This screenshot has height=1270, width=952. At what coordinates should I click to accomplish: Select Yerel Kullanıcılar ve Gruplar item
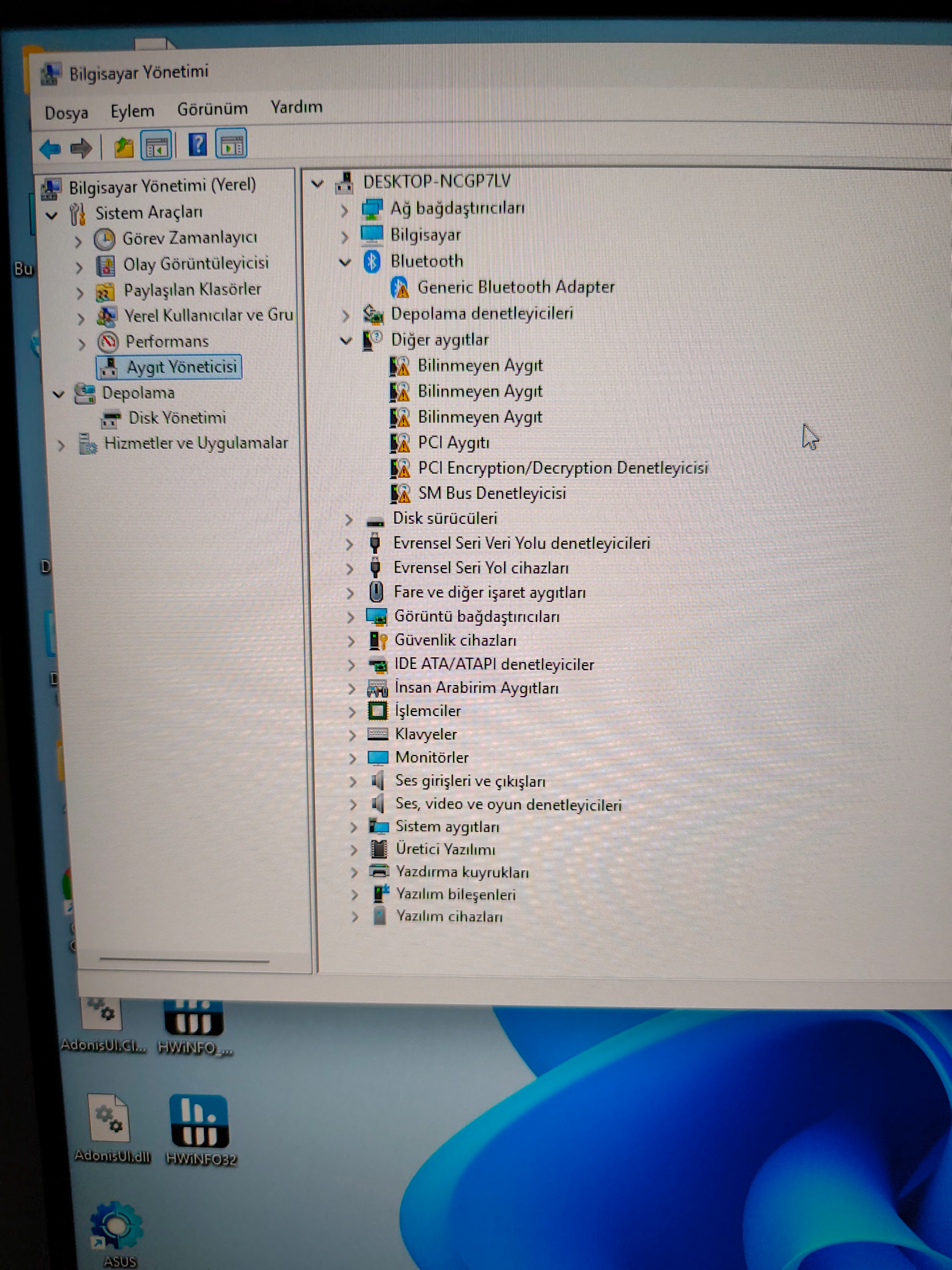209,316
